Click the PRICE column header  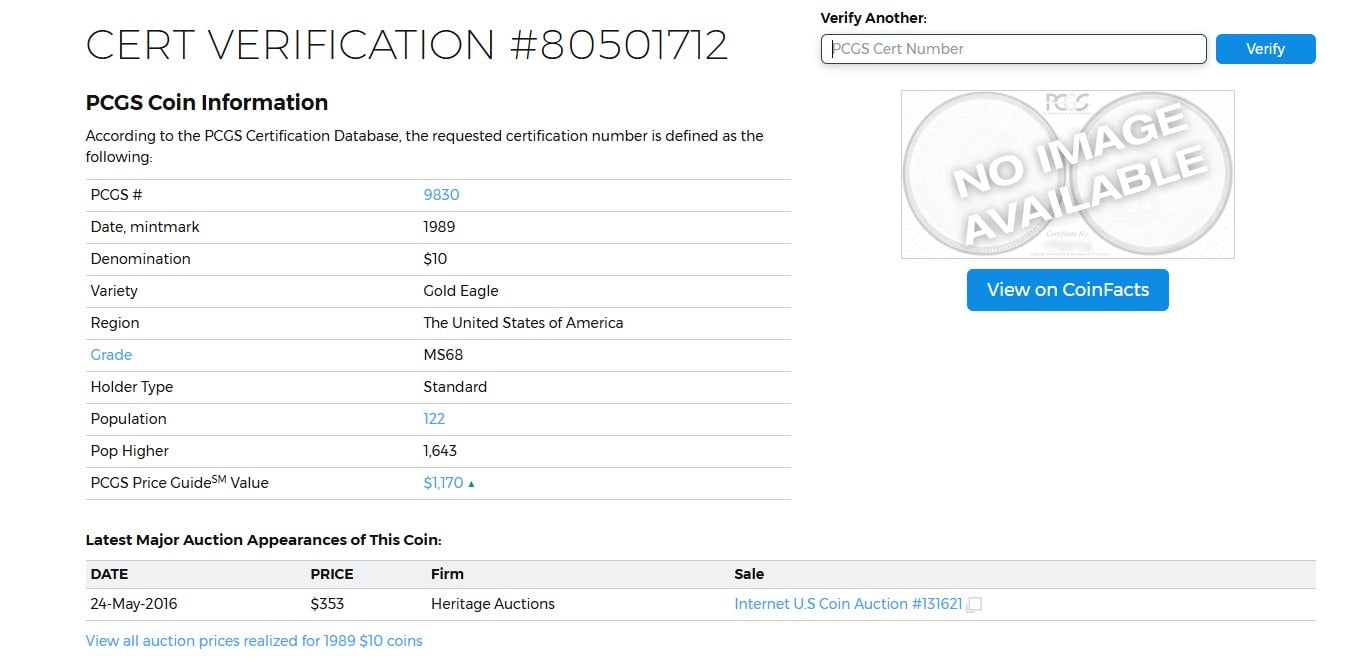332,574
